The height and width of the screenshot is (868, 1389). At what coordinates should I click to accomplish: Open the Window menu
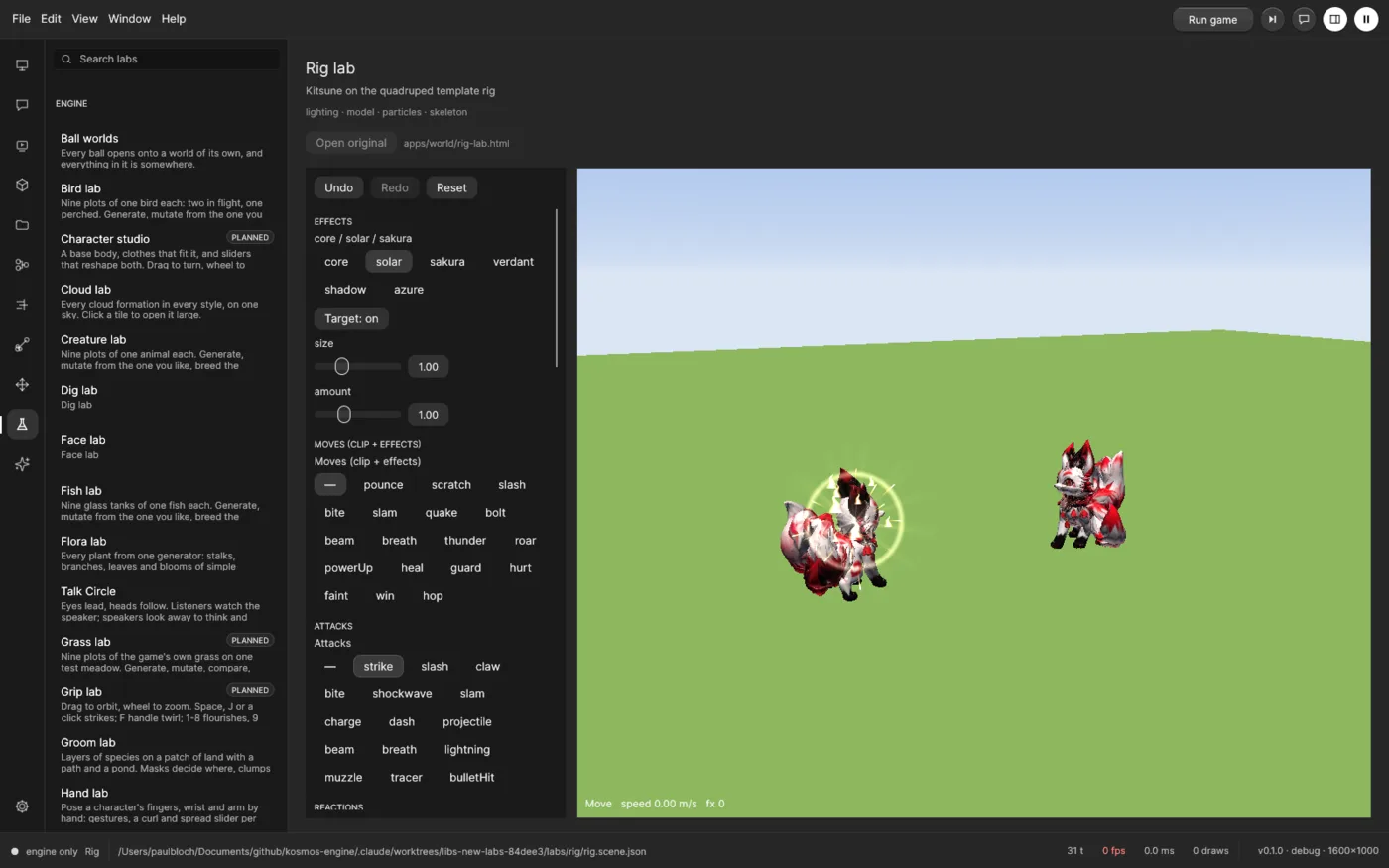[x=129, y=19]
